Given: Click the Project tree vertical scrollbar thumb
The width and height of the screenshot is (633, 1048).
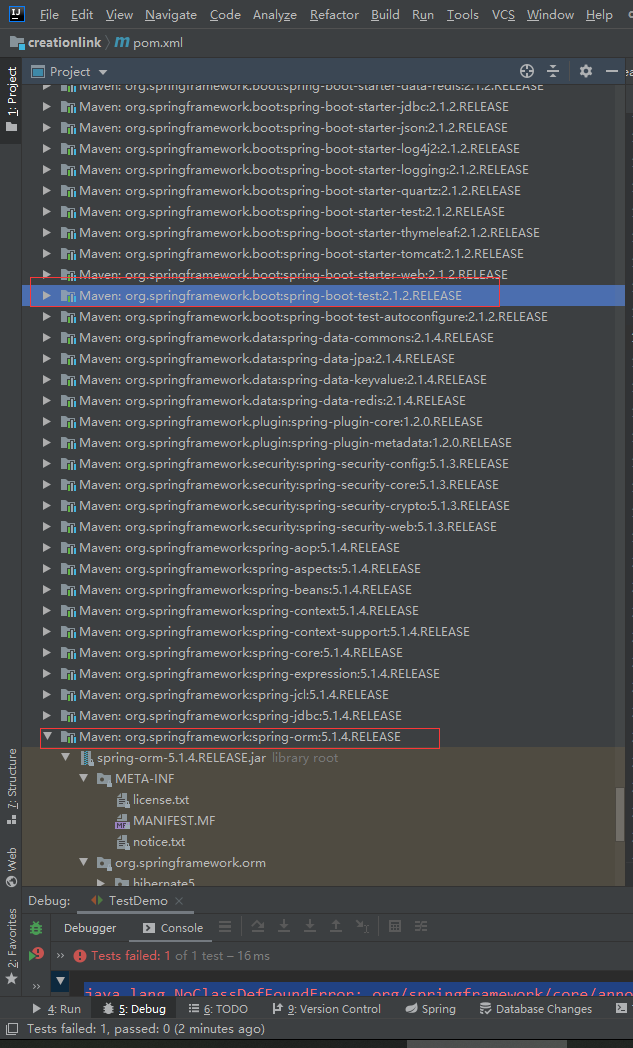Looking at the screenshot, I should 620,813.
